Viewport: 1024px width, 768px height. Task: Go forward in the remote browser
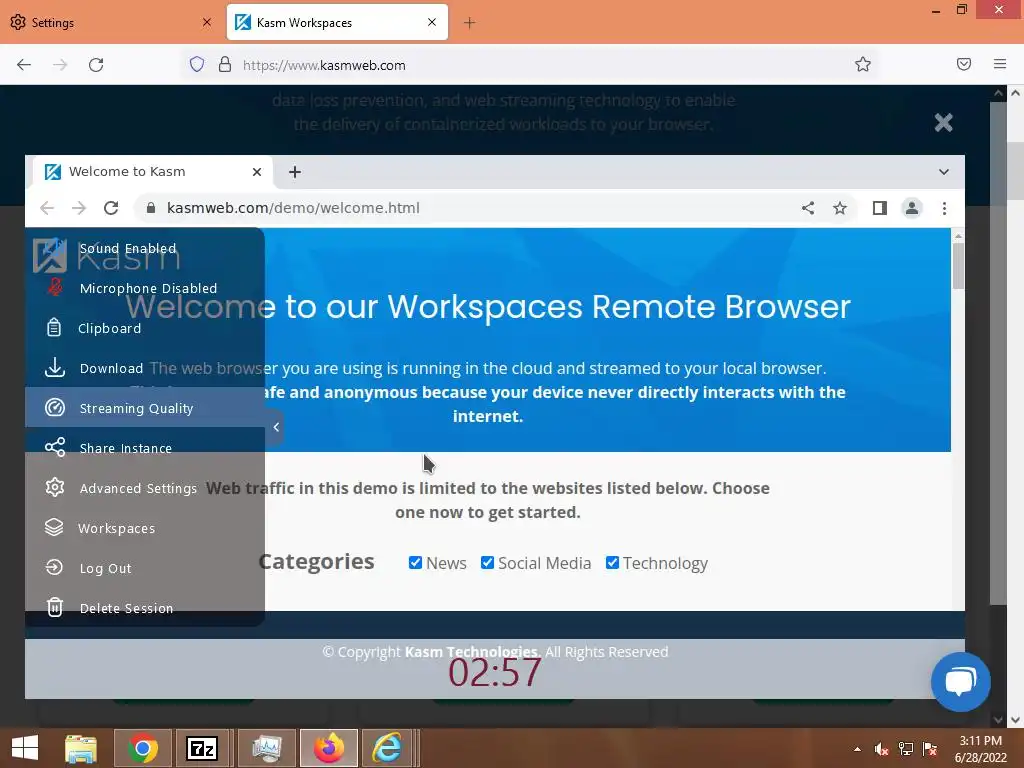point(79,208)
